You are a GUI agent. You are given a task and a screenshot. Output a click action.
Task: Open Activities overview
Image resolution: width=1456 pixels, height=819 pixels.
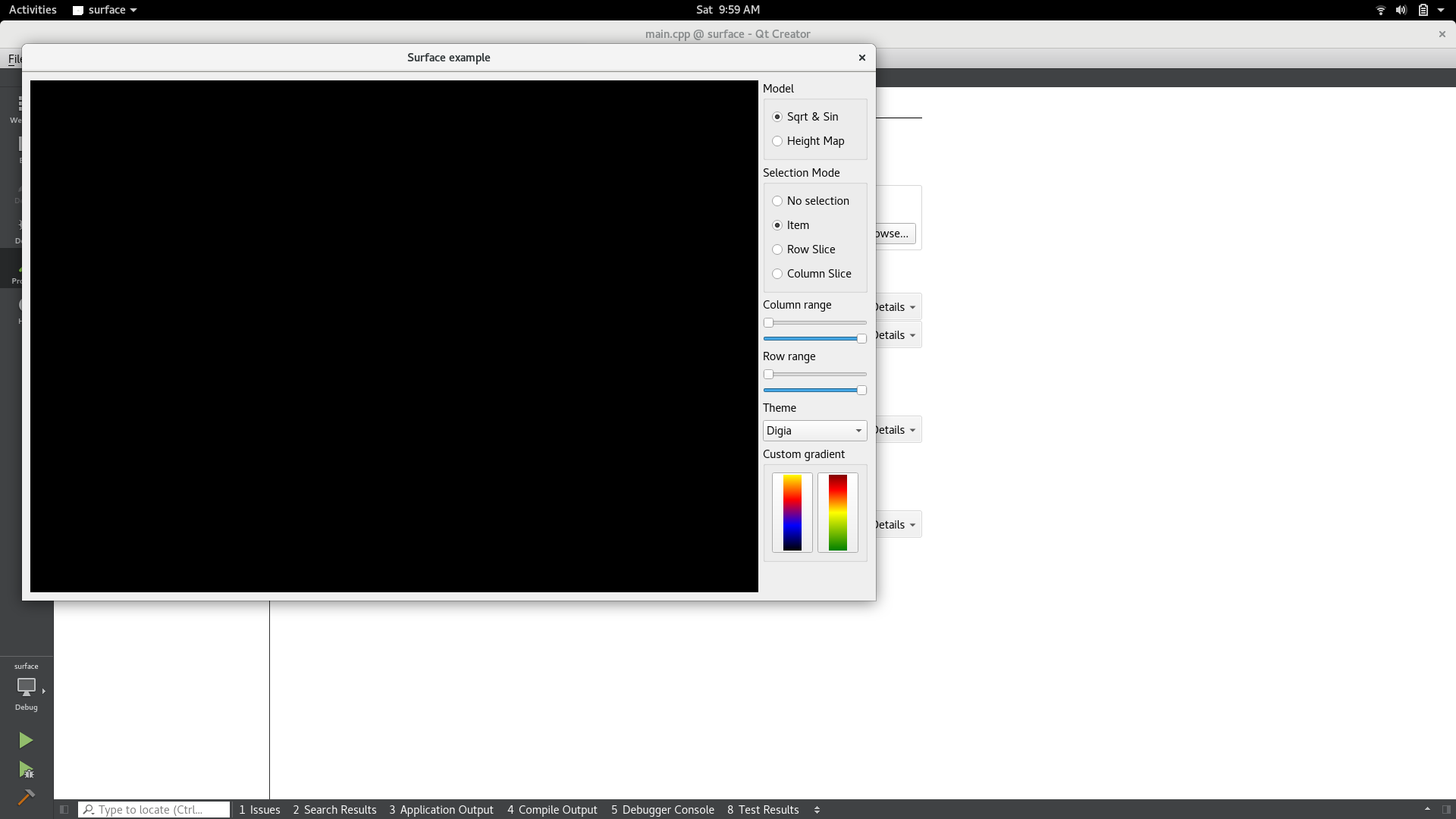click(x=33, y=10)
